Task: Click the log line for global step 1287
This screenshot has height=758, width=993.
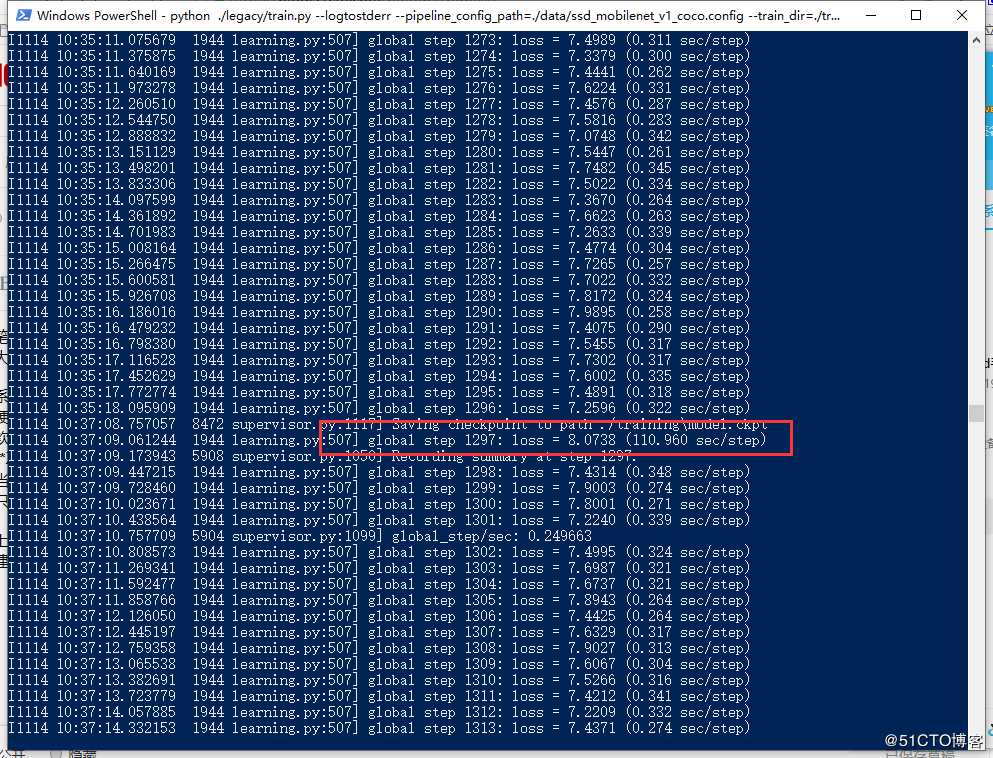Action: [x=379, y=263]
